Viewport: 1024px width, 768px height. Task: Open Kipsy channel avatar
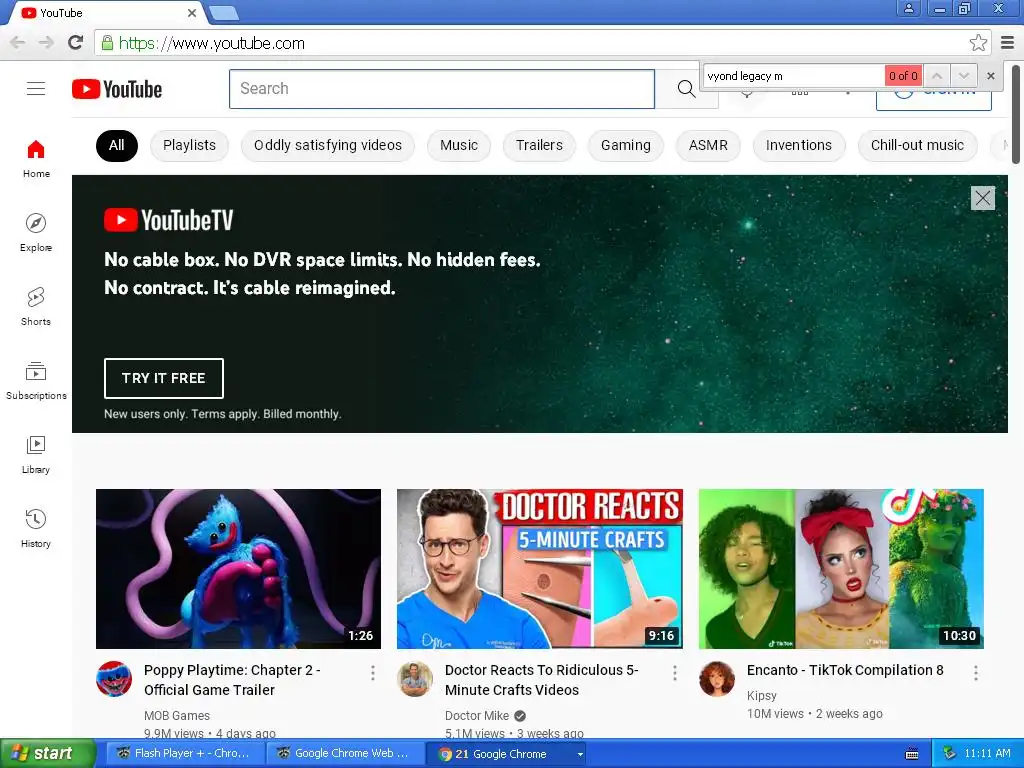pos(716,679)
